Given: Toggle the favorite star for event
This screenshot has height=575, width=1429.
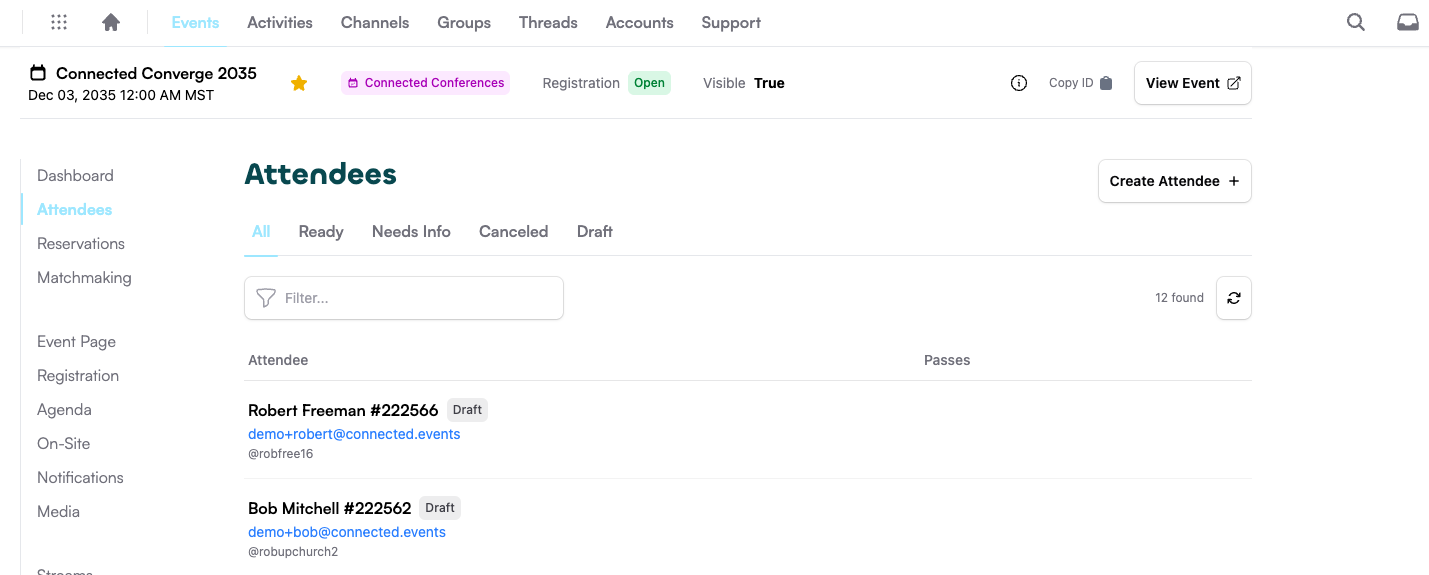Looking at the screenshot, I should (x=298, y=83).
